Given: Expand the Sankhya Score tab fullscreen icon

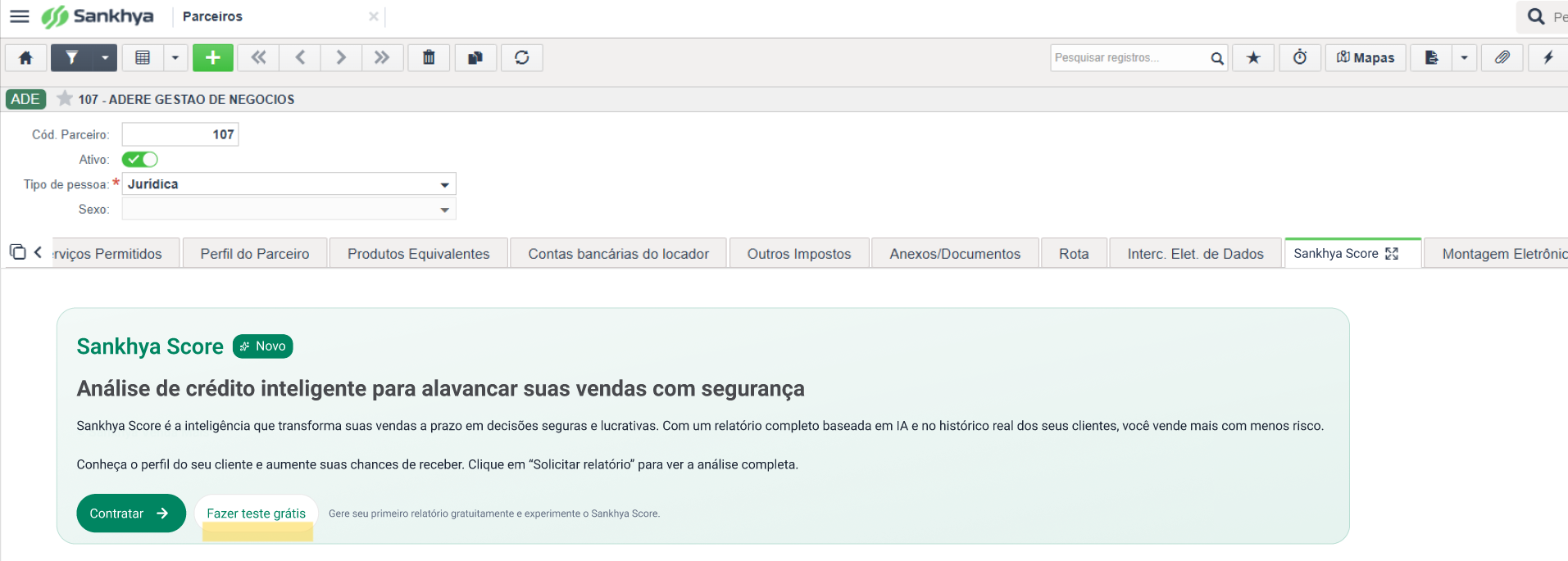Looking at the screenshot, I should click(1392, 254).
